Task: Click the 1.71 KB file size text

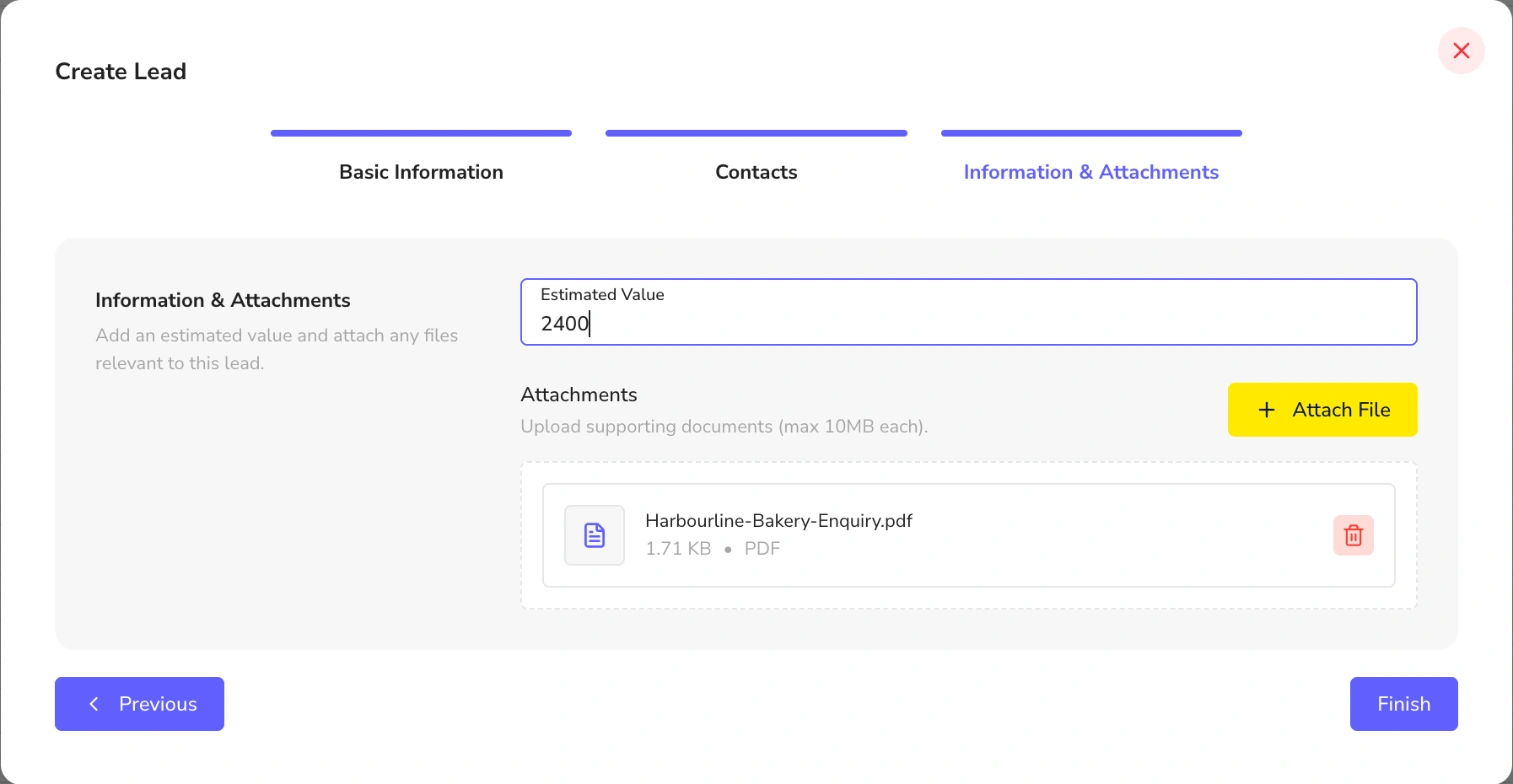Action: [x=678, y=549]
